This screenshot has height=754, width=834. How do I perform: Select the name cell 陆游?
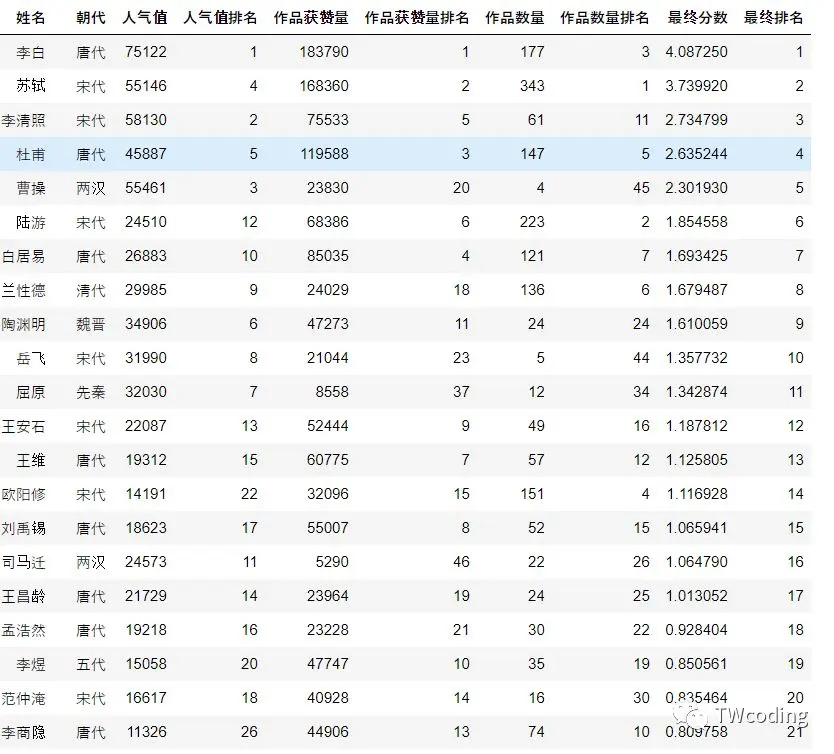coord(30,222)
